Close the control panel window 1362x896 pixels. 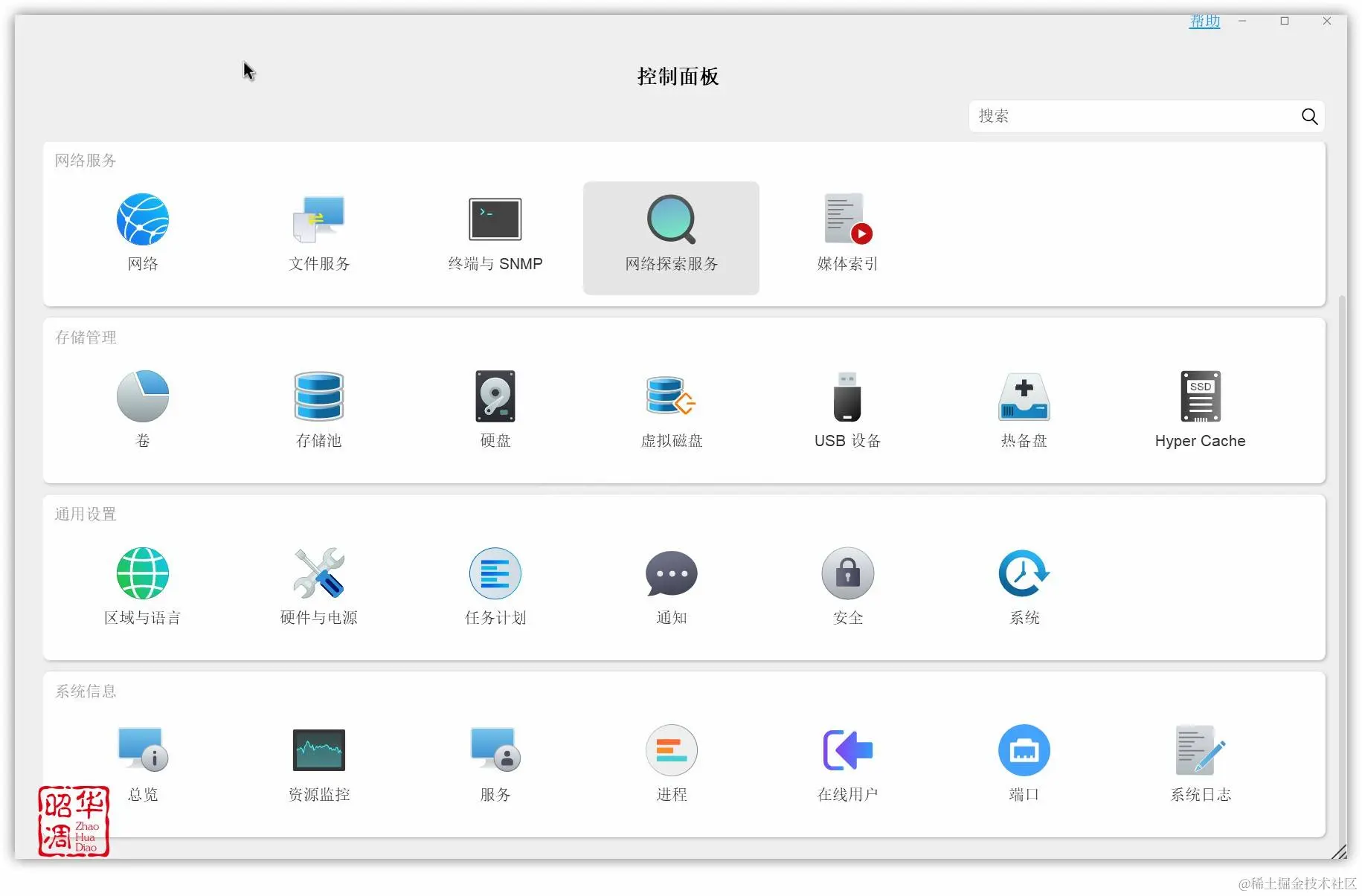tap(1327, 21)
